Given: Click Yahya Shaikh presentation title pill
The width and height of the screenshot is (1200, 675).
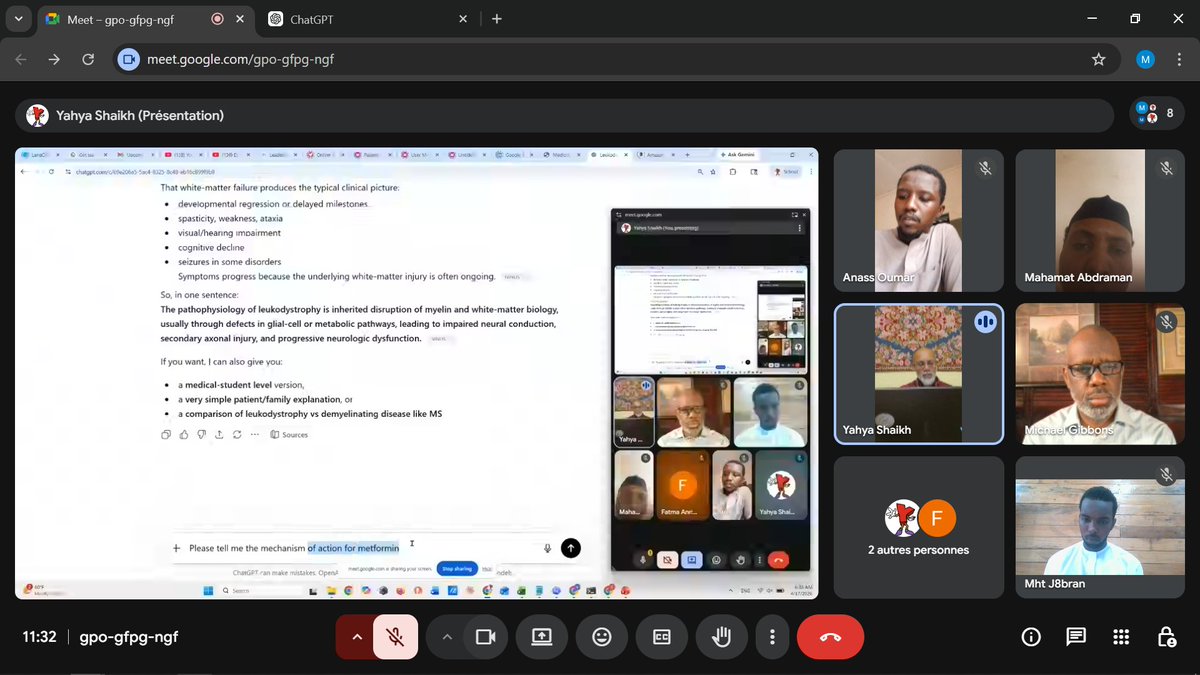Looking at the screenshot, I should coord(563,115).
